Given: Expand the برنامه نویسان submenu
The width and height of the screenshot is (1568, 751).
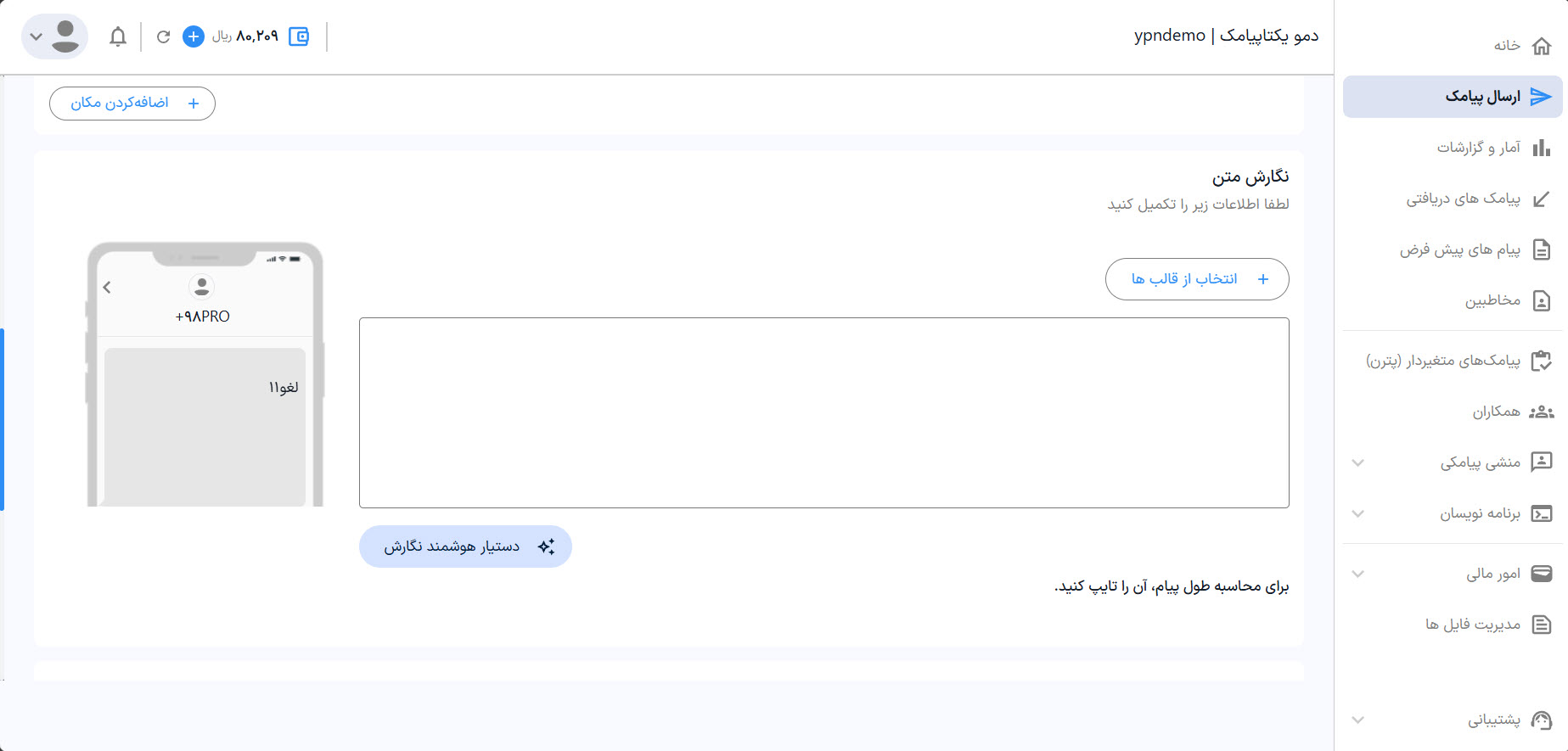Looking at the screenshot, I should (1358, 513).
